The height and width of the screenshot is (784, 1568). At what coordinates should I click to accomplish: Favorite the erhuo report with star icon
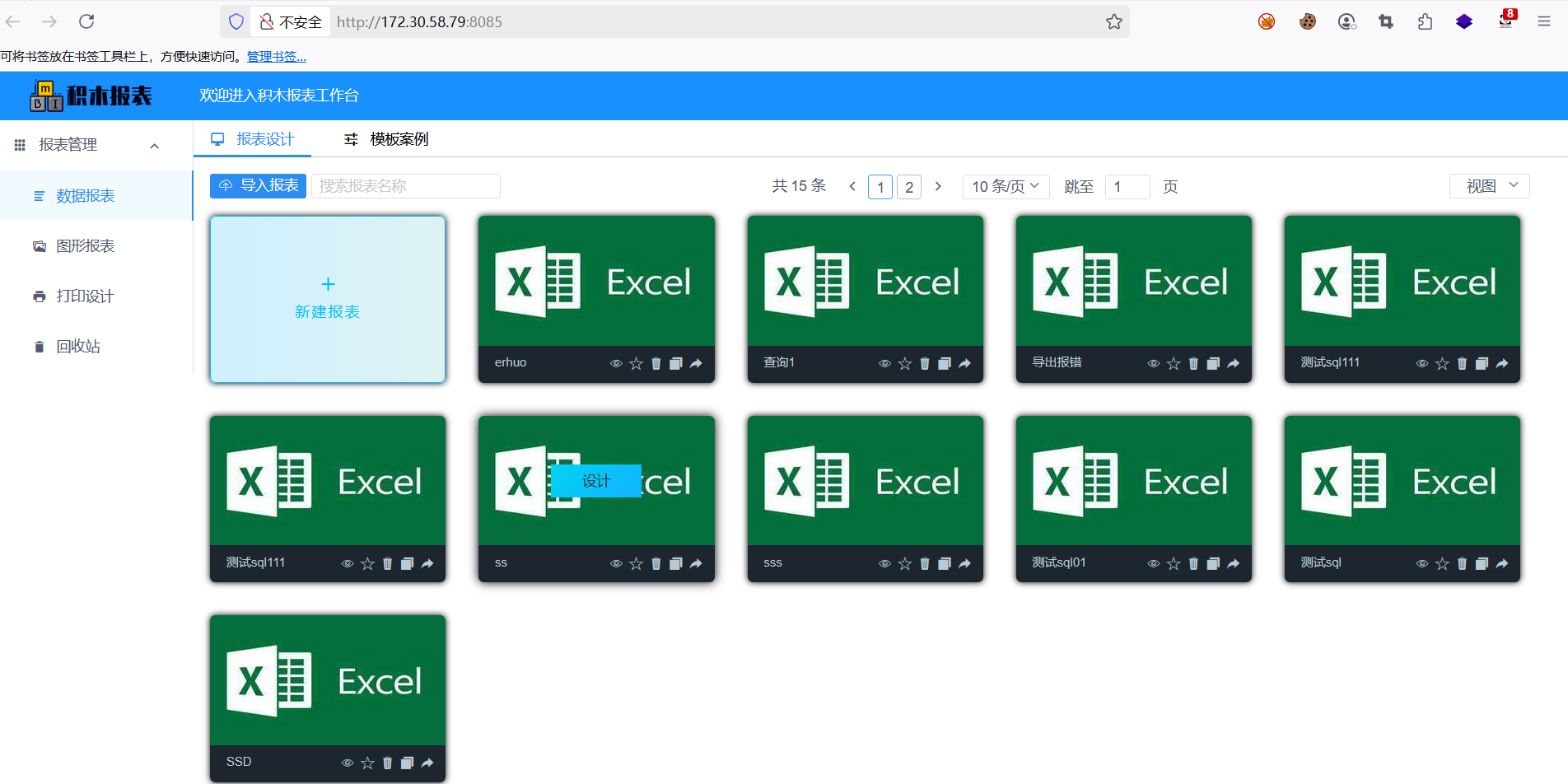point(636,364)
